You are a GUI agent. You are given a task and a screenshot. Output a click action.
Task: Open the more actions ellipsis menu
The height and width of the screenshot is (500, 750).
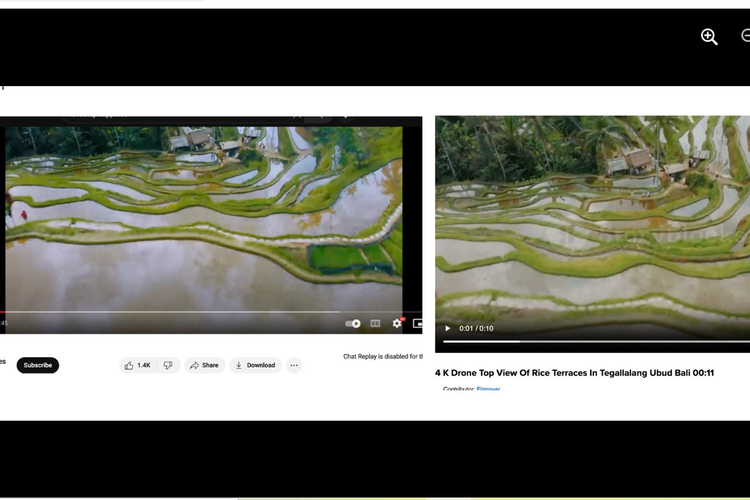pyautogui.click(x=294, y=365)
